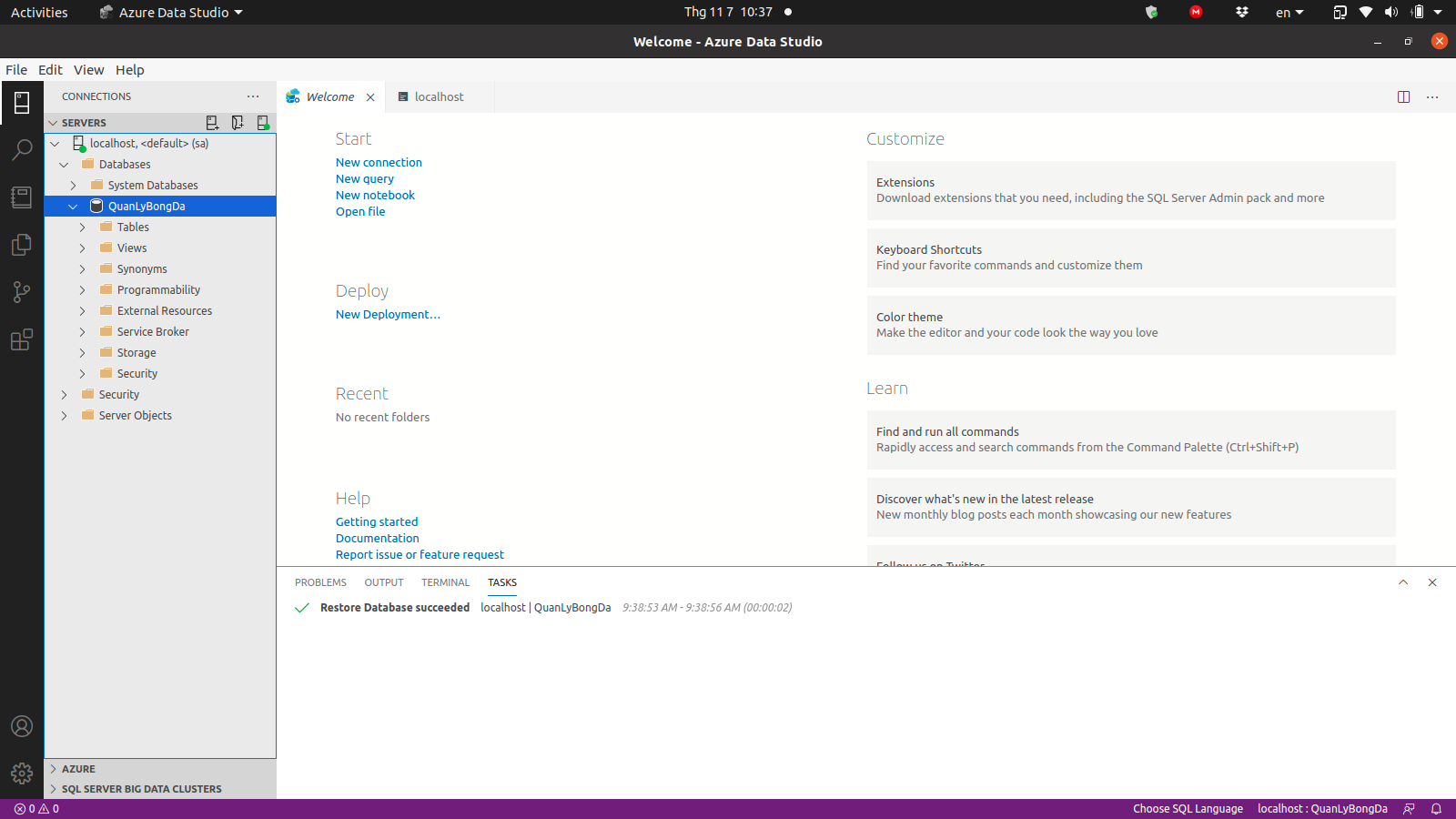Image resolution: width=1456 pixels, height=819 pixels.
Task: Click the New query link
Action: (x=365, y=179)
